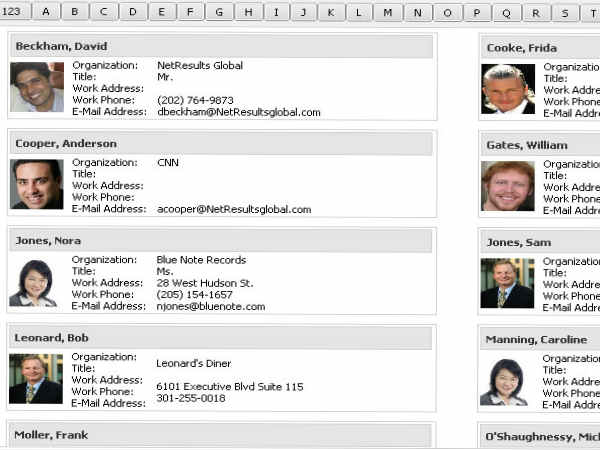Select William Gates's profile picture
600x450 pixels.
pyautogui.click(x=508, y=186)
